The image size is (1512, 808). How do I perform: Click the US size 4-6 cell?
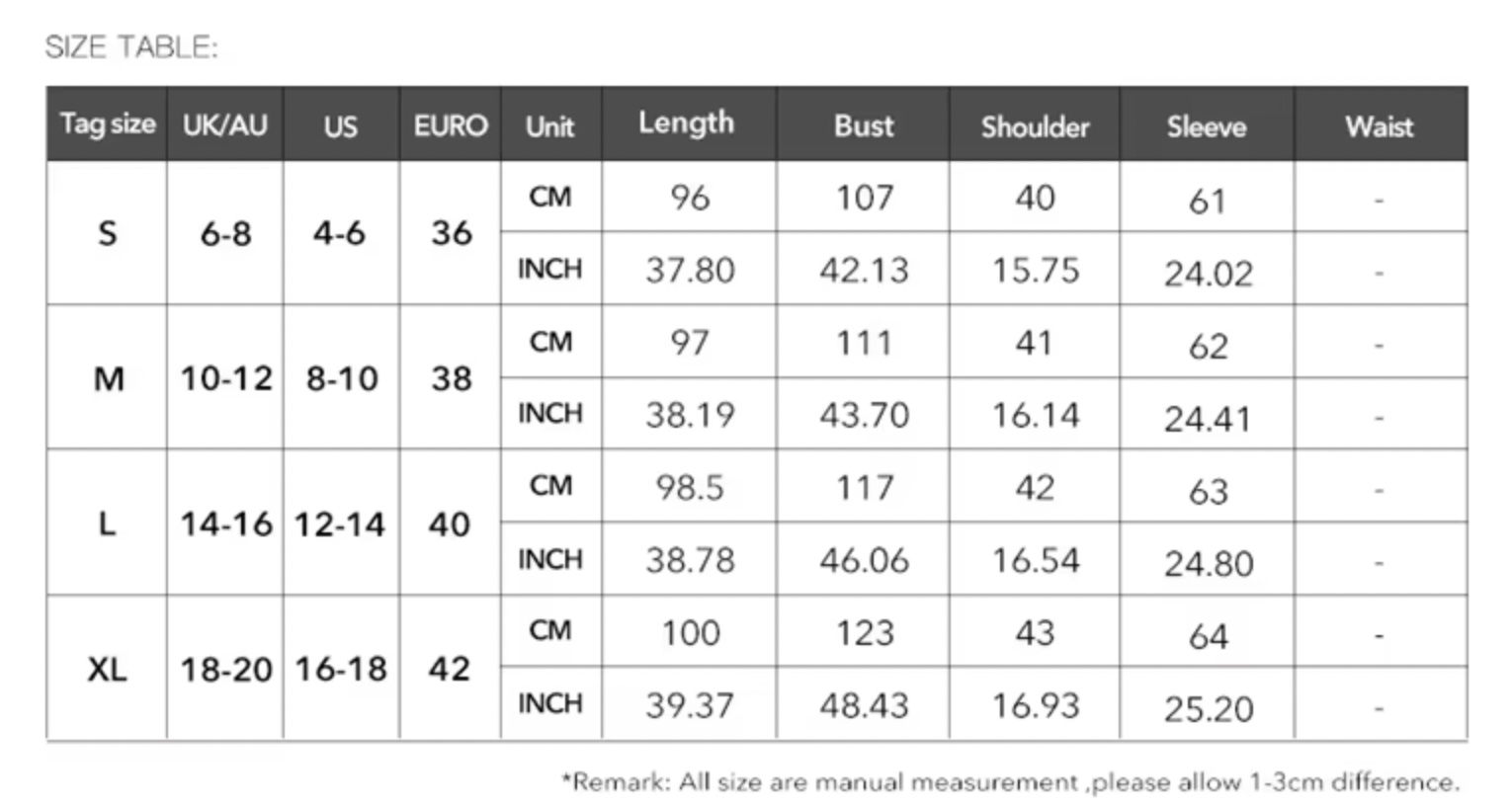point(340,233)
